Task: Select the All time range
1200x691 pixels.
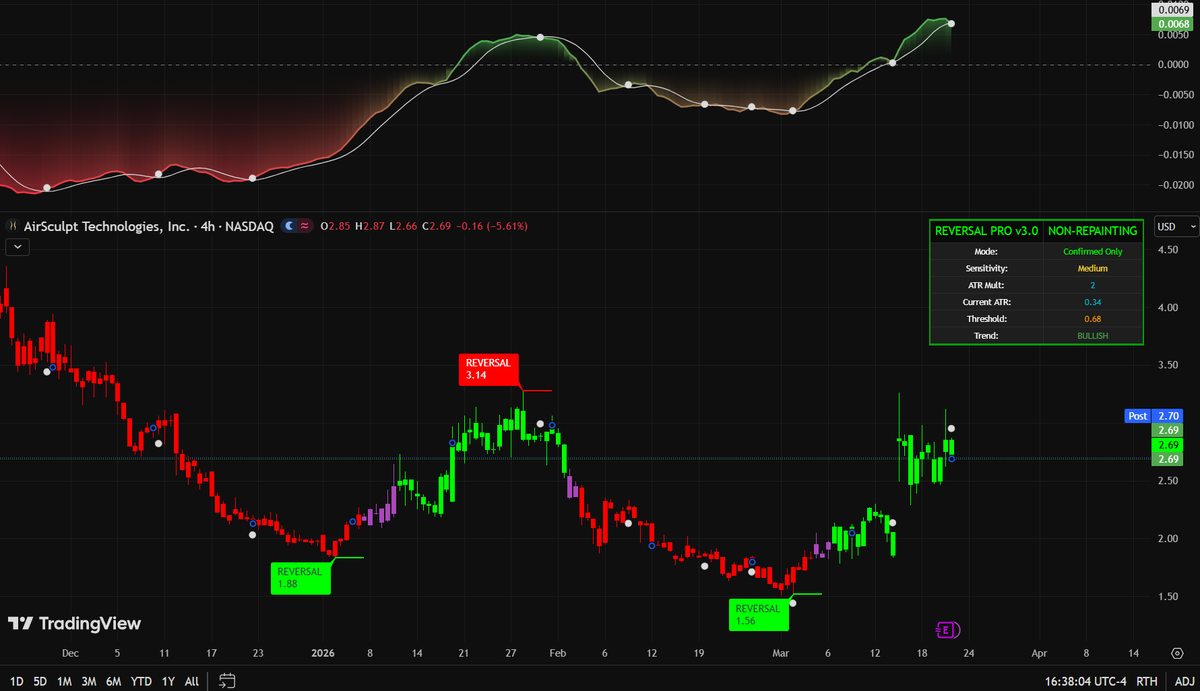Action: coord(192,681)
